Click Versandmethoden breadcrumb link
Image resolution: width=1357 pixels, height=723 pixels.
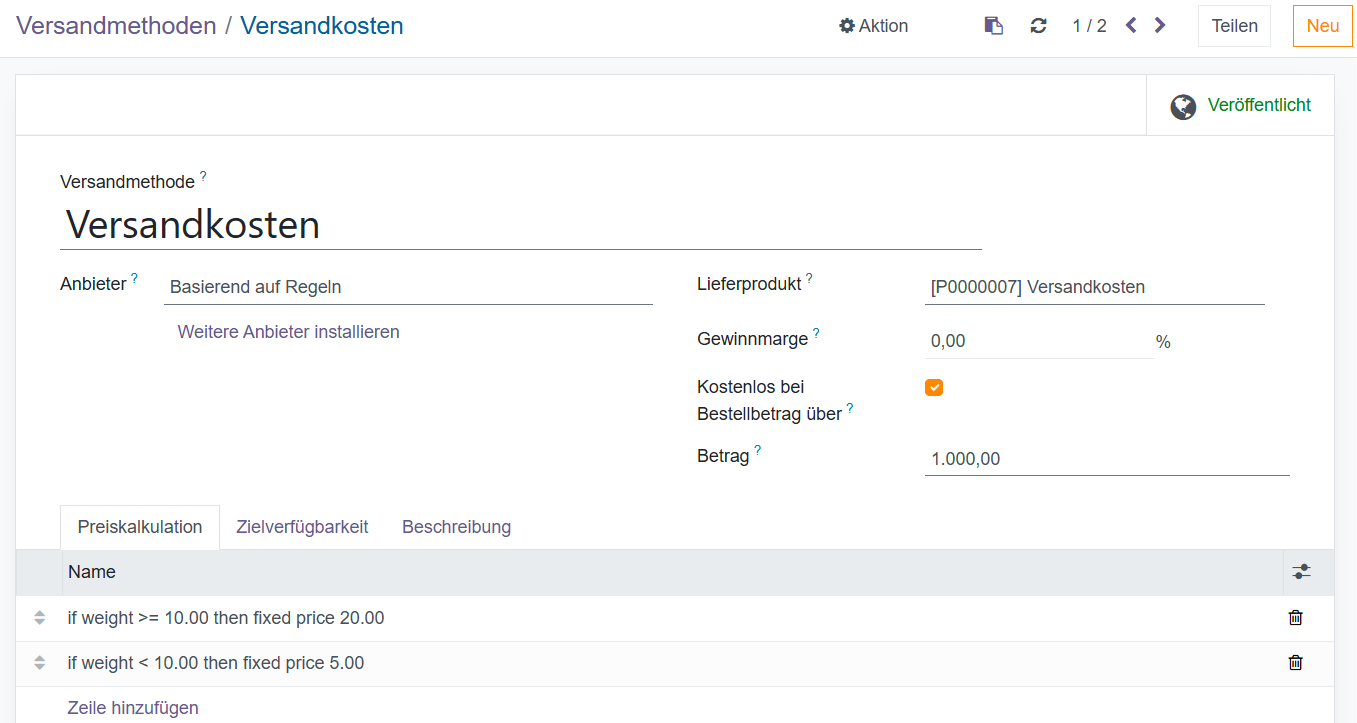(x=116, y=26)
